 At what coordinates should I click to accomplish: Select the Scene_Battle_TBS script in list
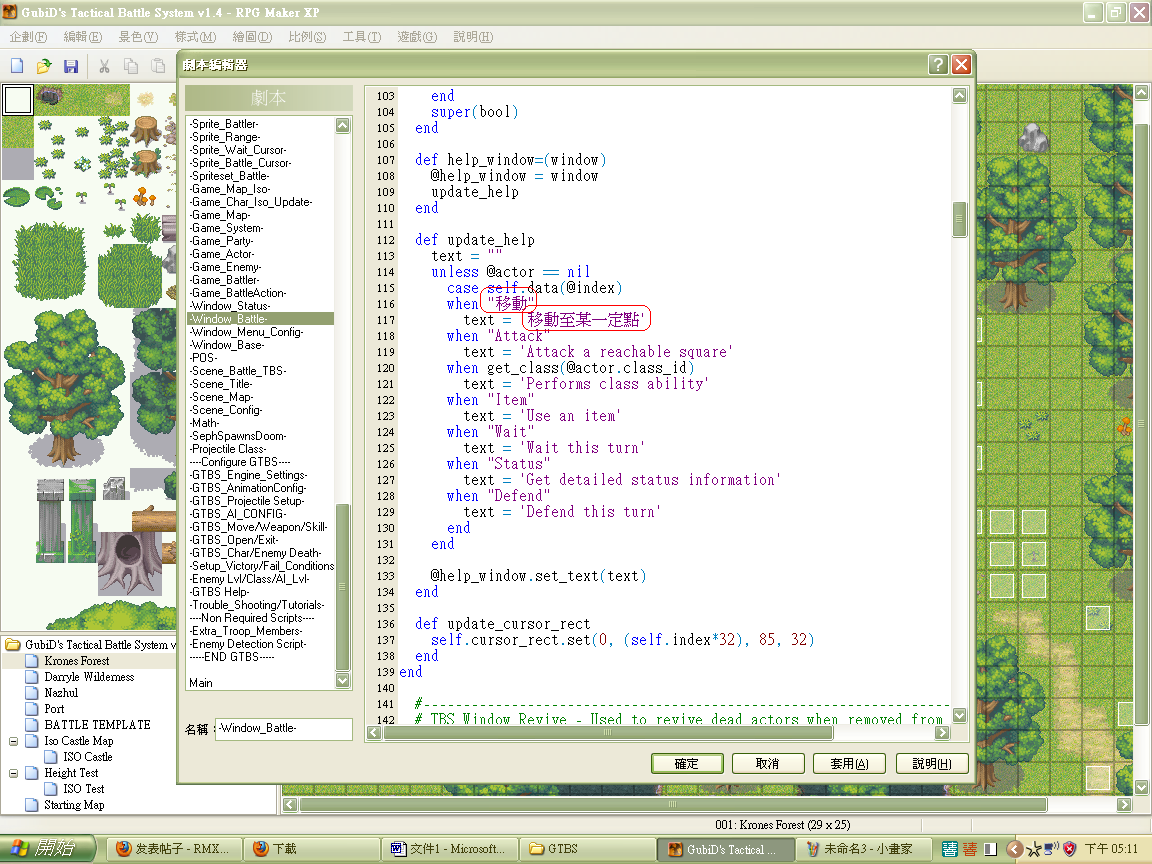(x=260, y=371)
